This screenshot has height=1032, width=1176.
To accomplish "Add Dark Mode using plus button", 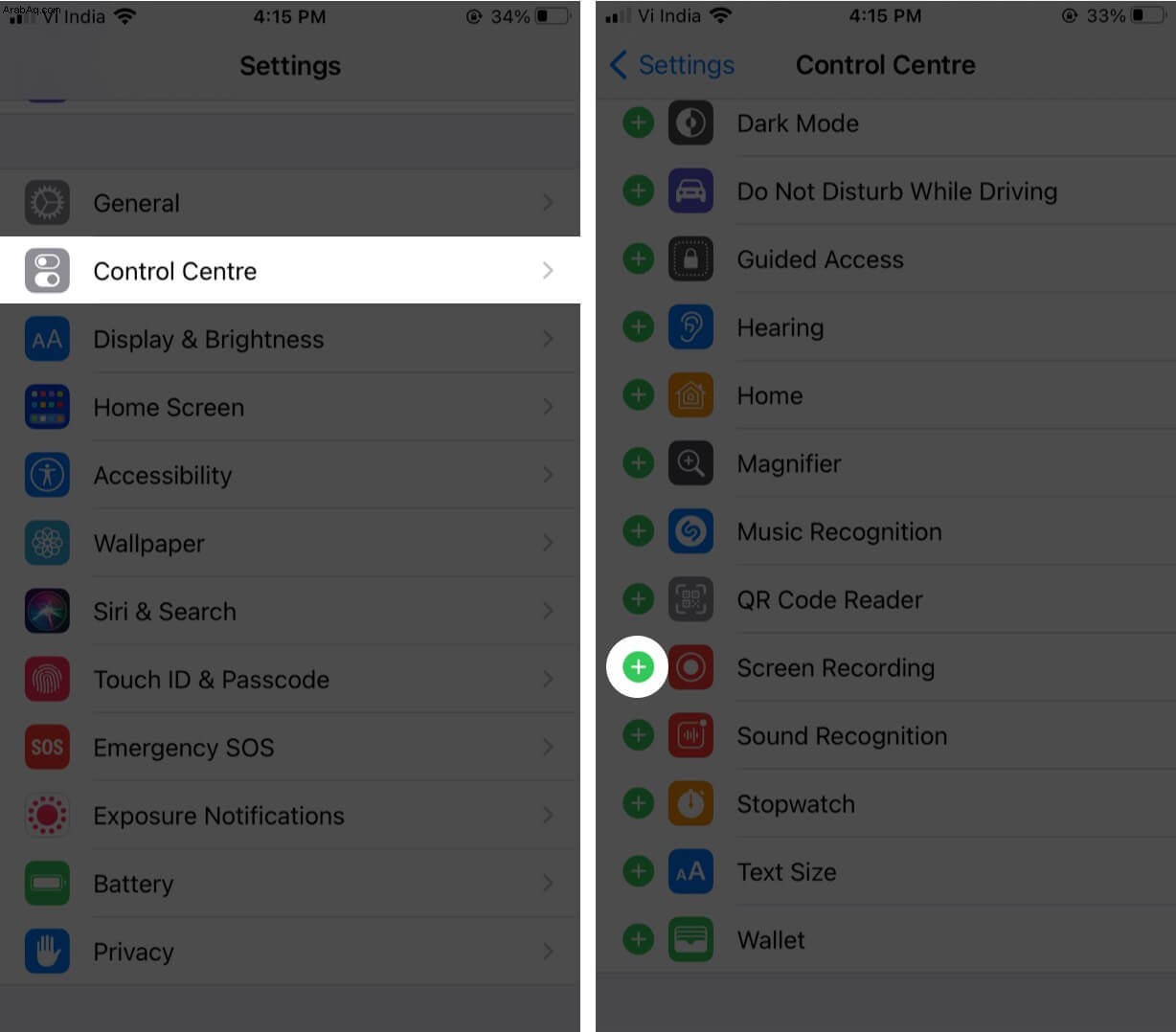I will 638,123.
